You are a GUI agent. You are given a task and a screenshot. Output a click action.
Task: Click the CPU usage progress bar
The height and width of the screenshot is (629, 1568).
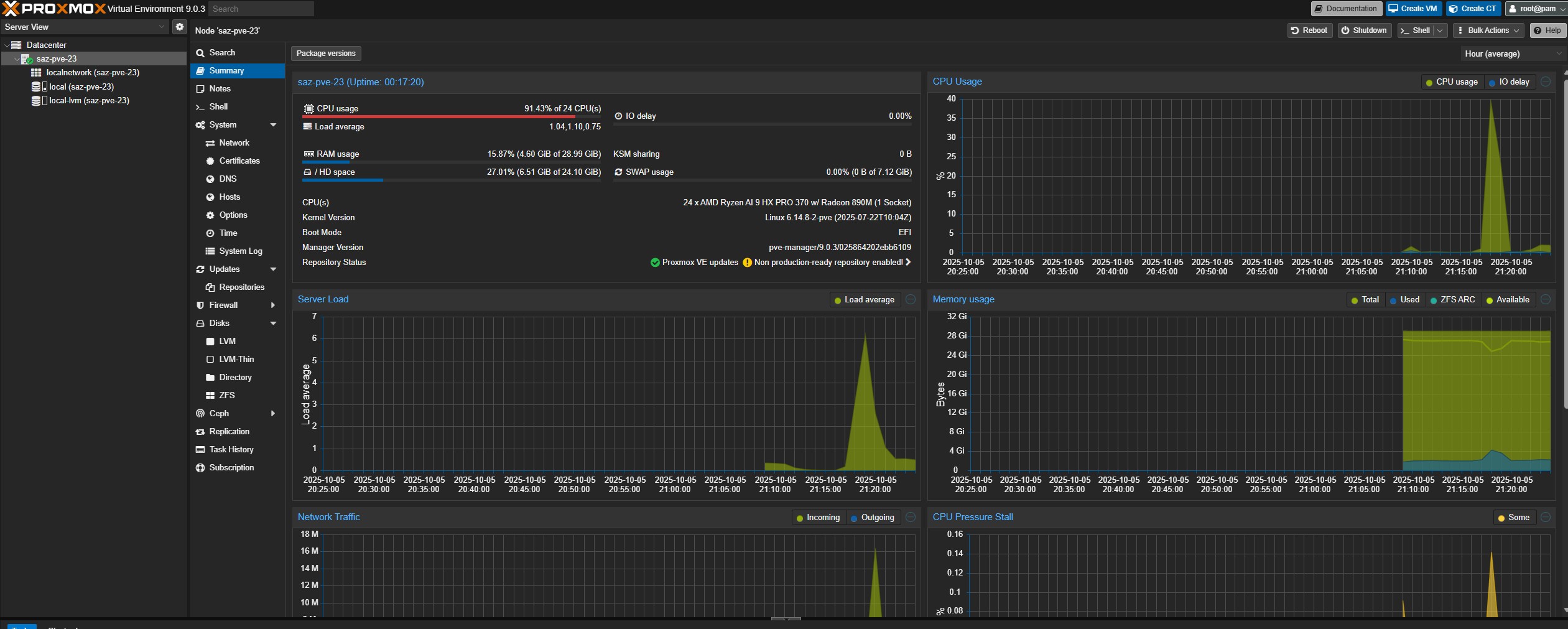tap(452, 116)
